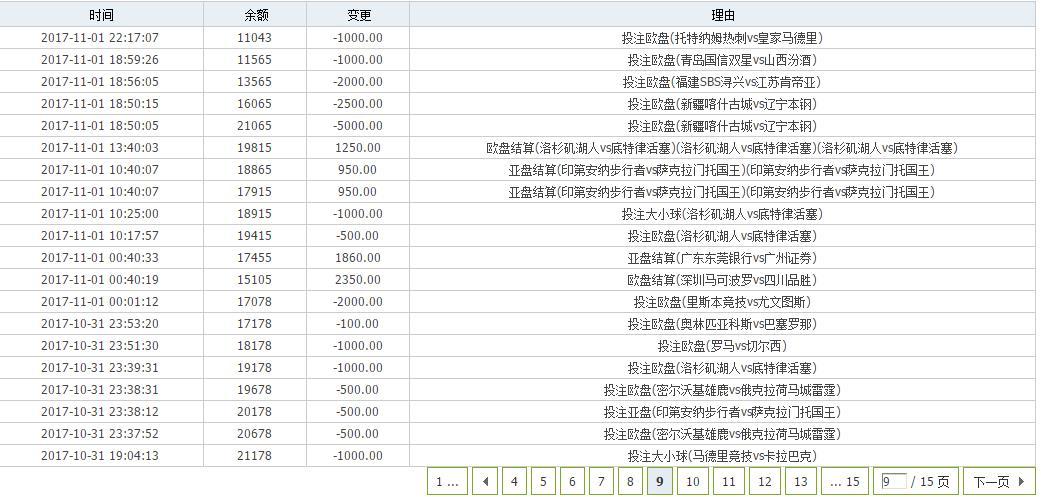Select balance value 19678
Screen dimensions: 1041x497
(x=254, y=390)
